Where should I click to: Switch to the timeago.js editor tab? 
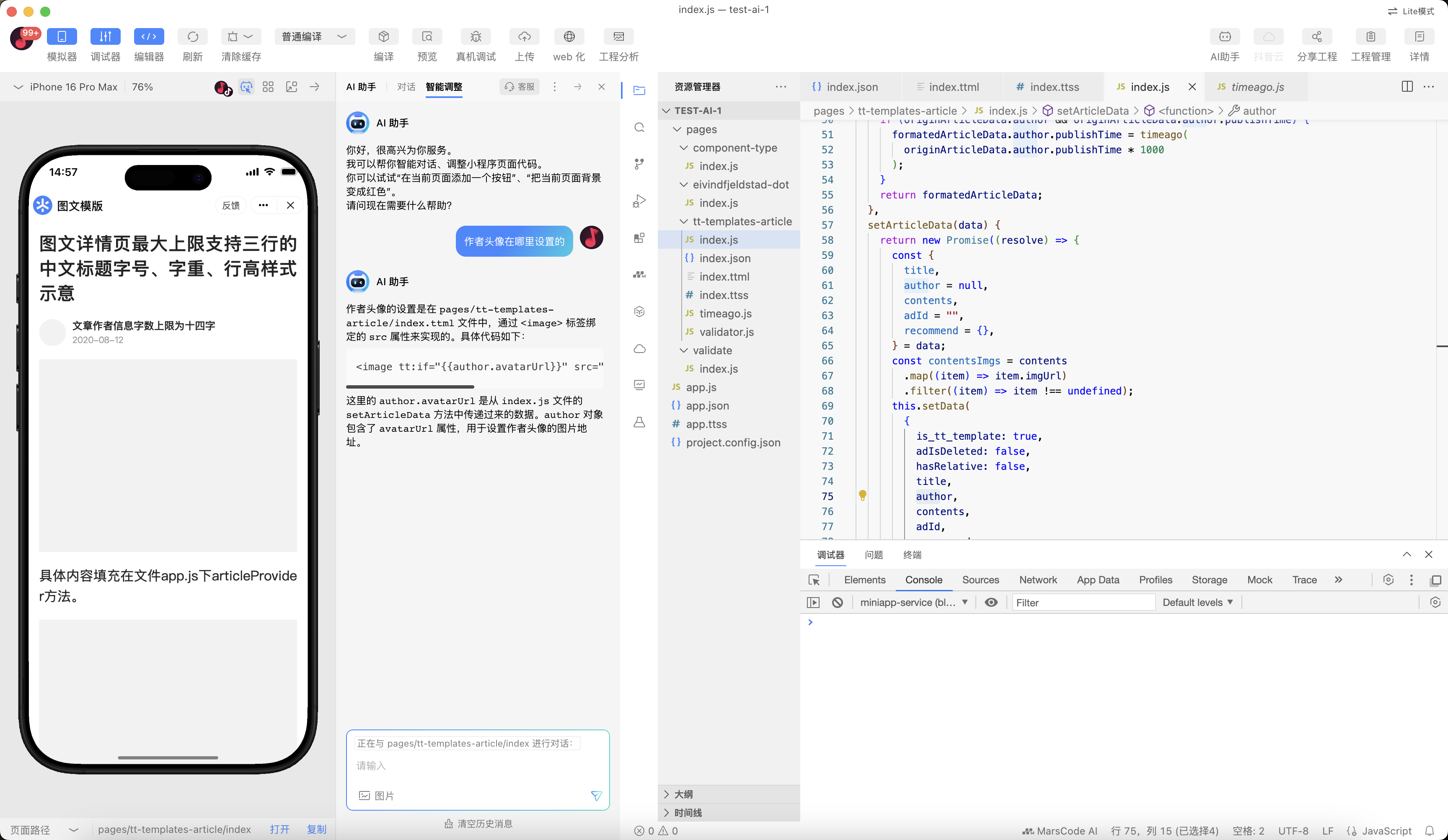(1257, 87)
